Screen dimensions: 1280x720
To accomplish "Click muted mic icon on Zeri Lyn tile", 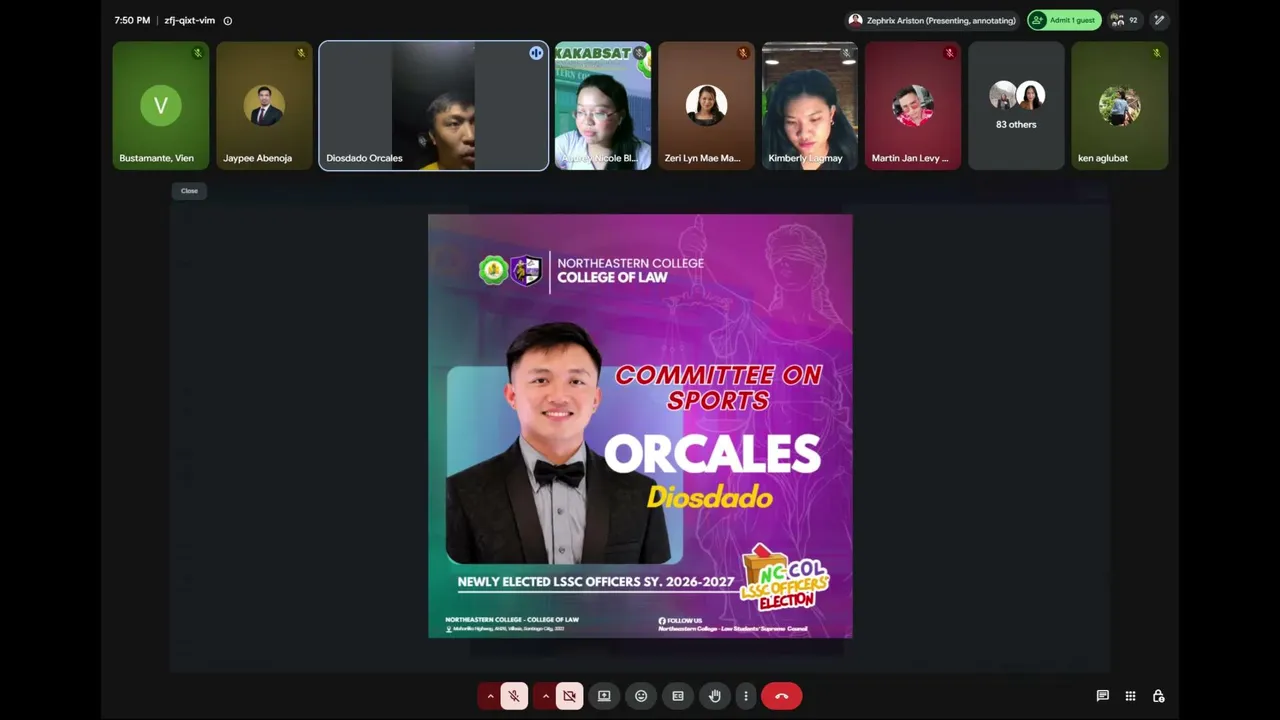I will 743,53.
